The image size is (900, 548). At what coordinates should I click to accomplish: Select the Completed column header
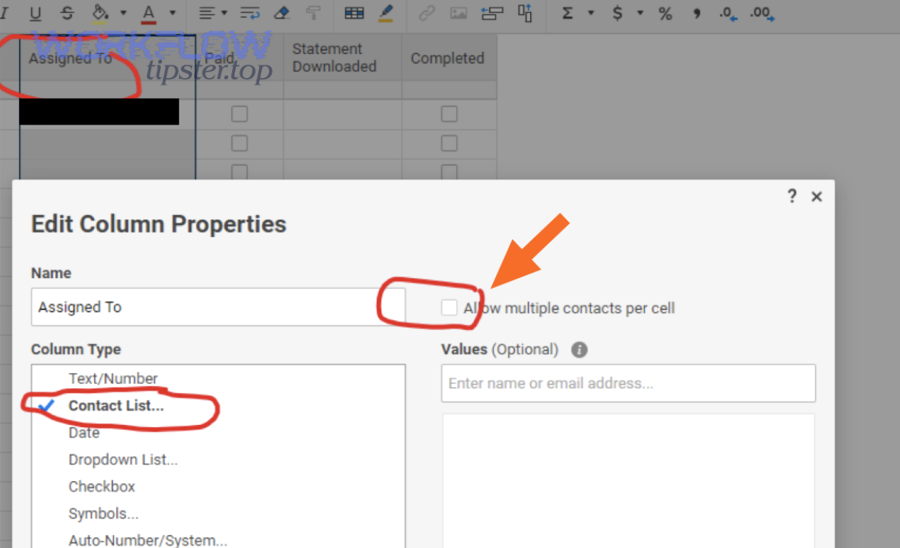(x=449, y=58)
